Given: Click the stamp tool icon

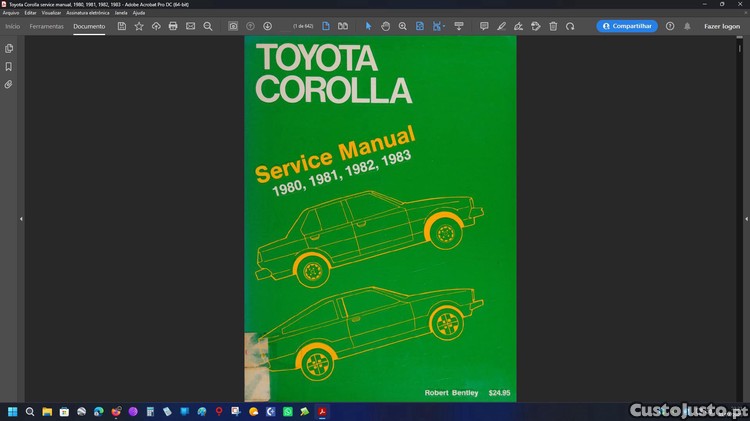Looking at the screenshot, I should [536, 26].
